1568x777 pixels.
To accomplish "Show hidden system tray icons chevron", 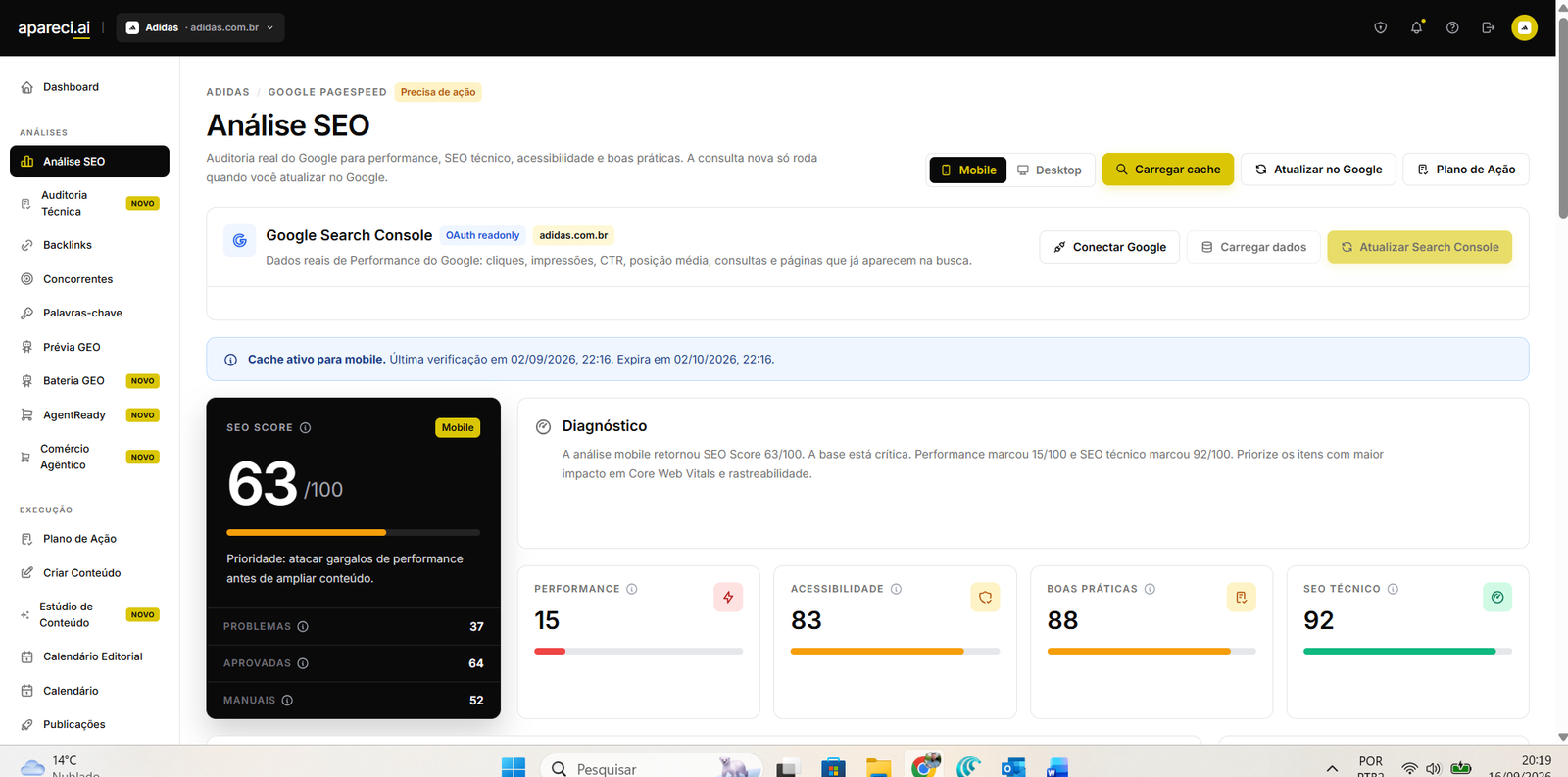I will tap(1332, 769).
